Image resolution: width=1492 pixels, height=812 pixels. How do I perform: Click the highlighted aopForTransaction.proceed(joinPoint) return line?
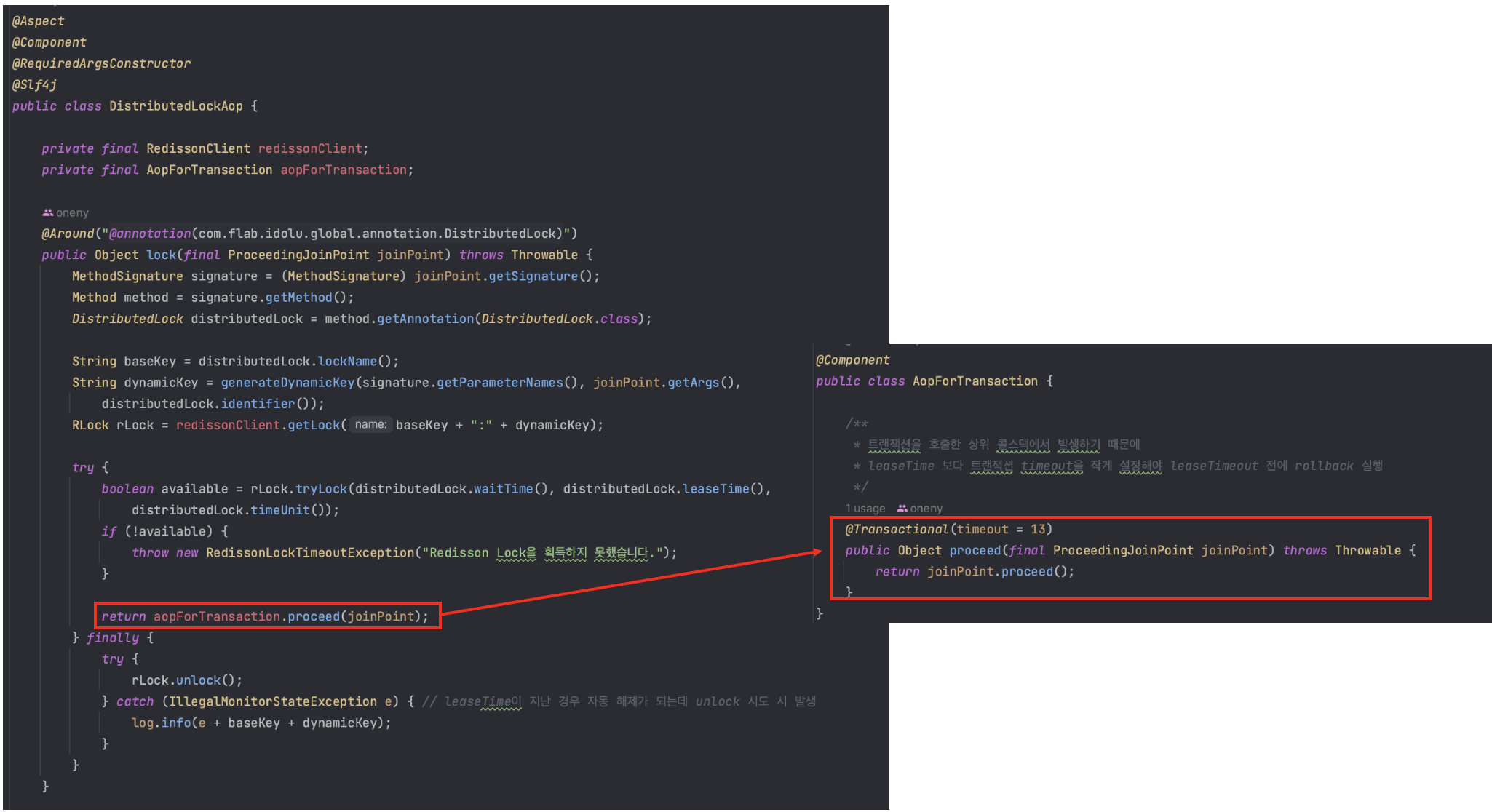pos(266,616)
